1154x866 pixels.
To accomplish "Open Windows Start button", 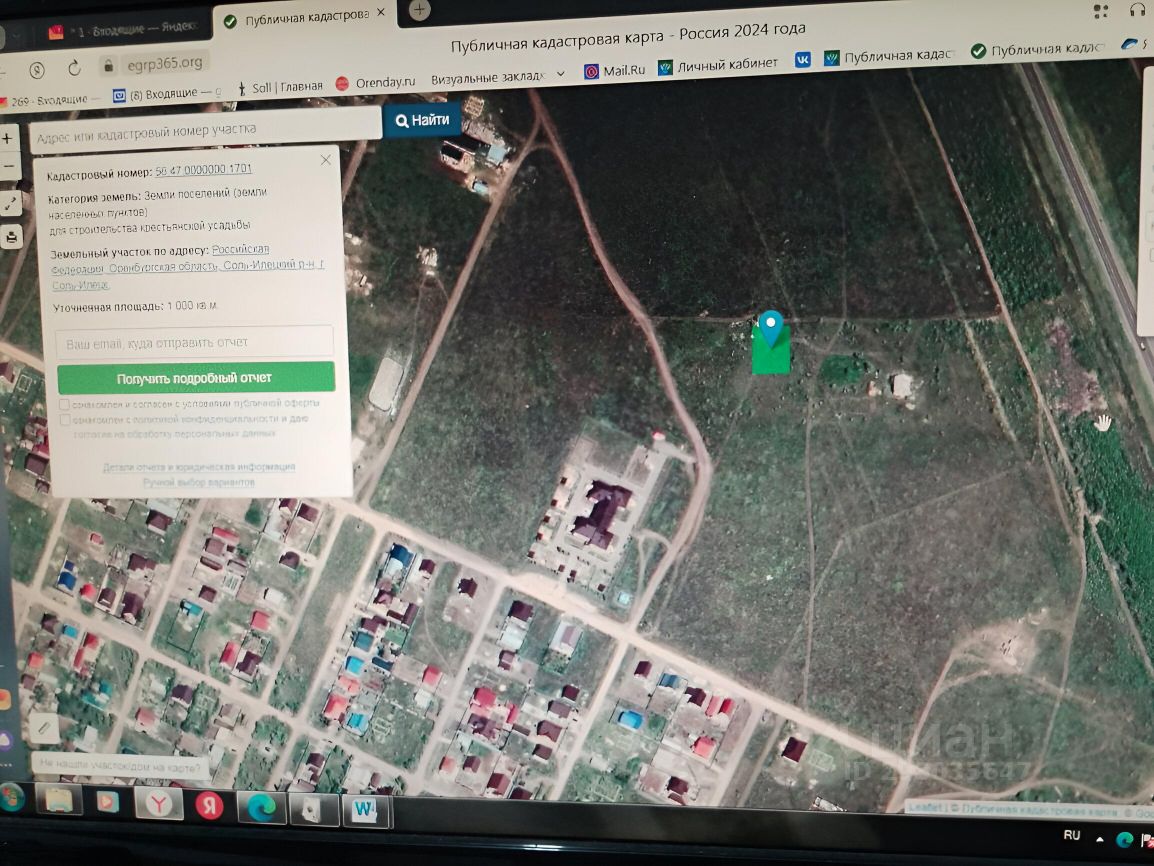I will pyautogui.click(x=10, y=798).
